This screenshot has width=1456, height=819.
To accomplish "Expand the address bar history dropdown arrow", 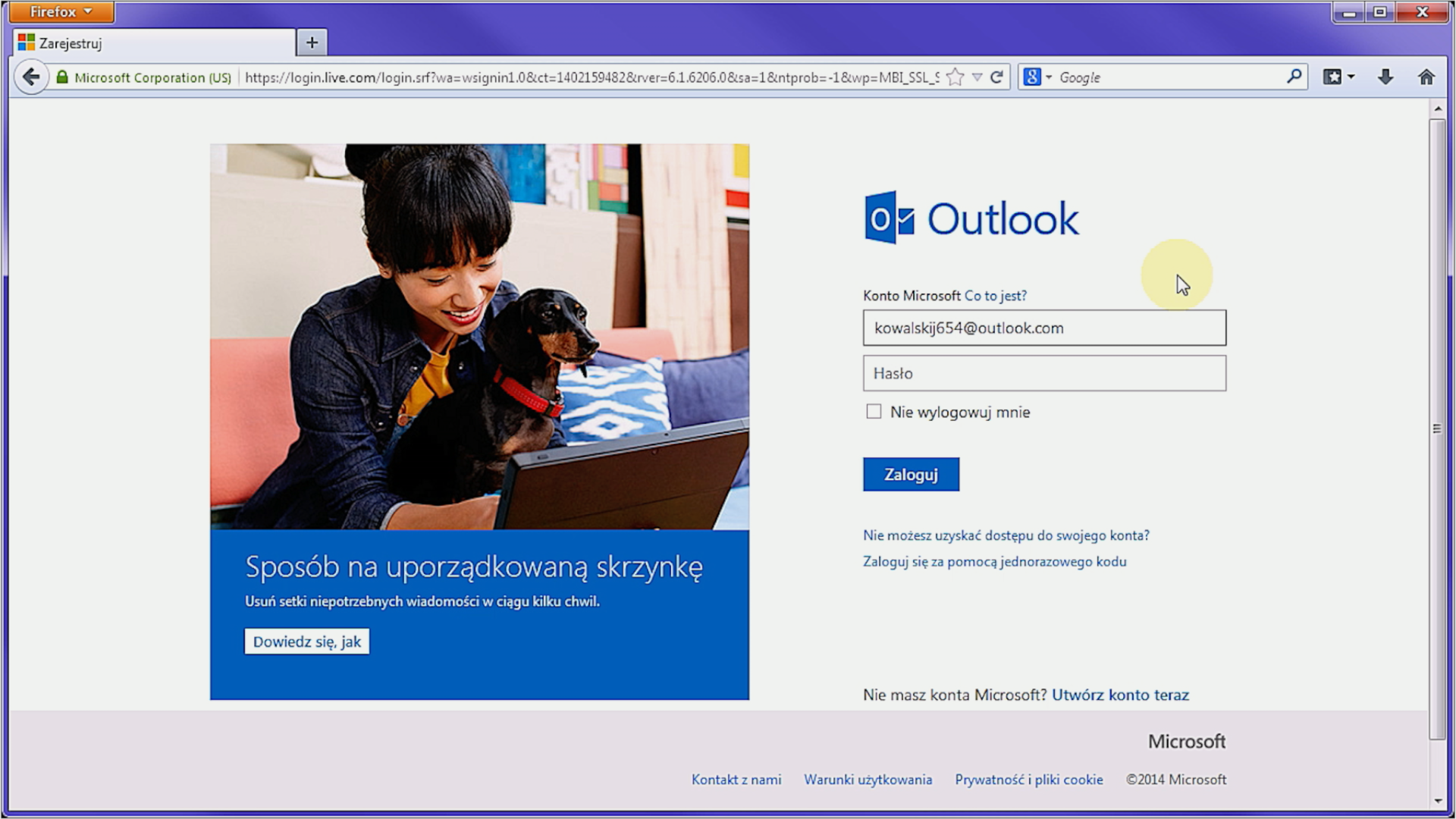I will (977, 77).
